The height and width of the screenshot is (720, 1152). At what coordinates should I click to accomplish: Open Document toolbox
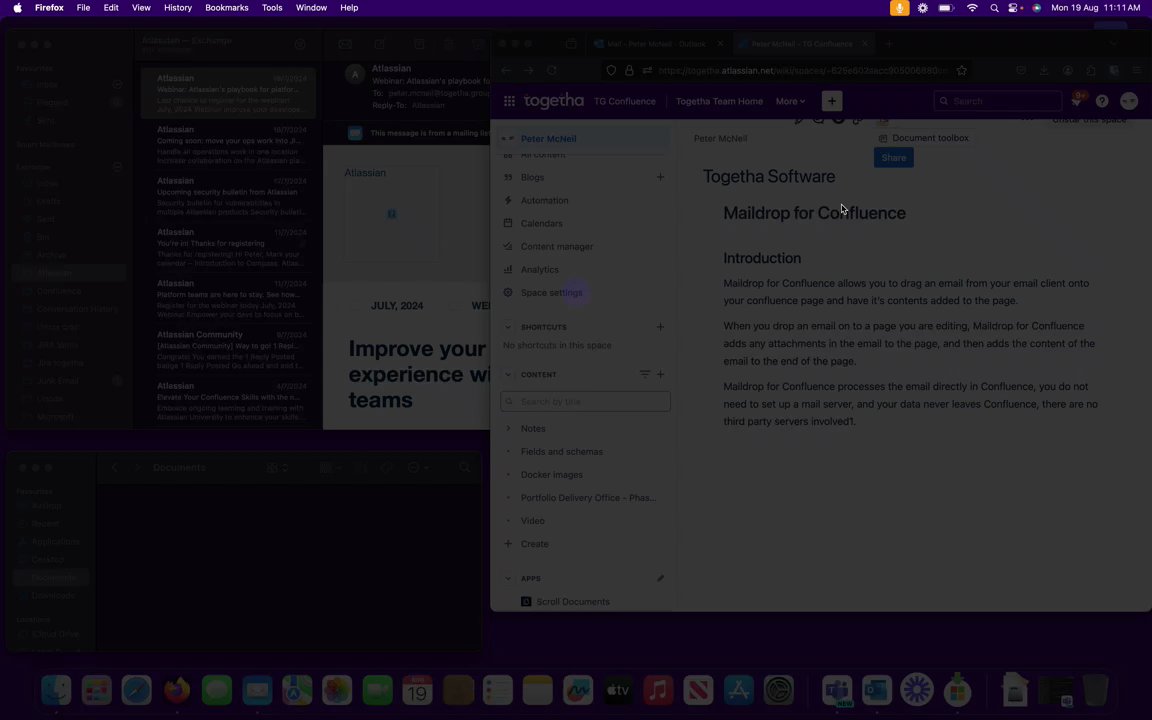924,138
